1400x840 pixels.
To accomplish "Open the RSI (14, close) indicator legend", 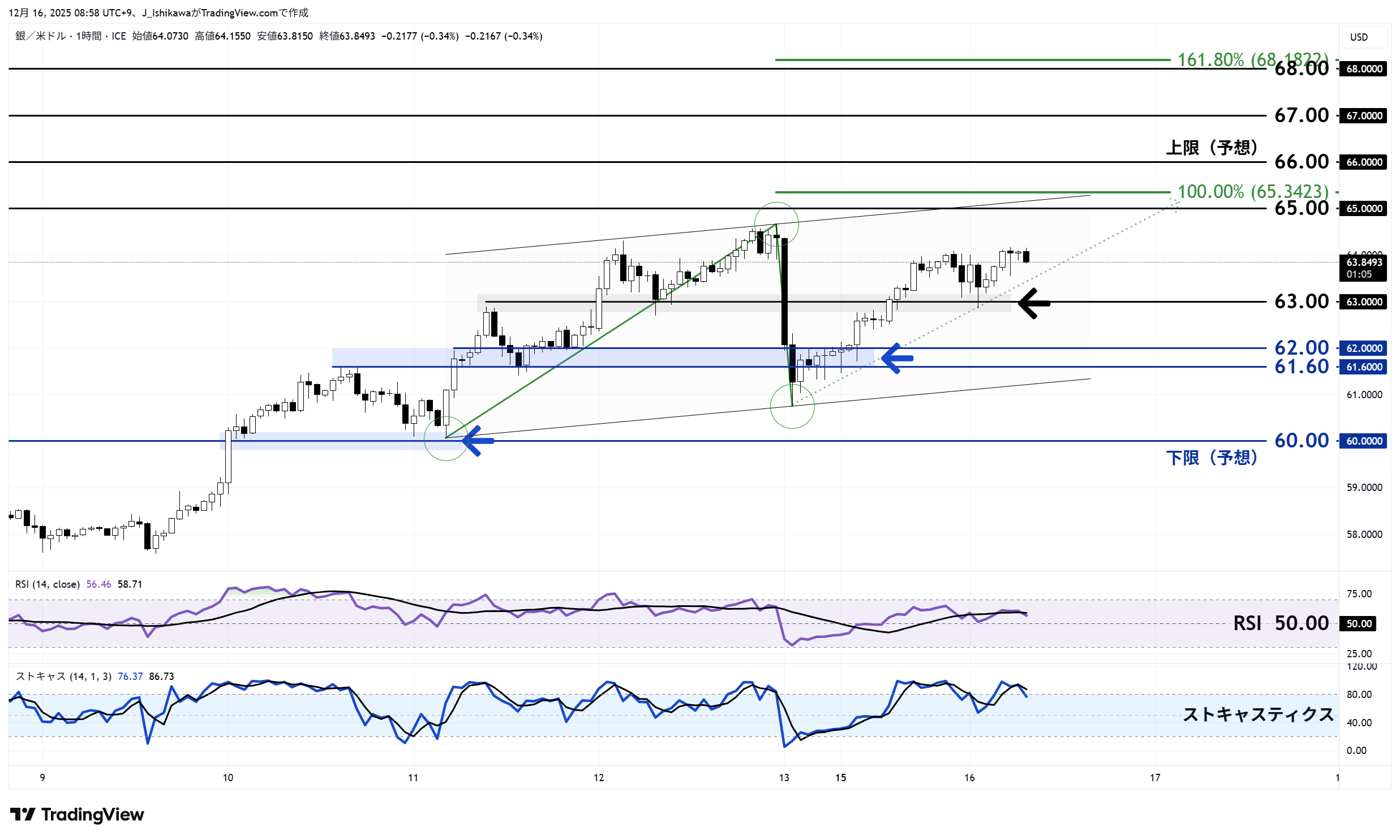I will click(x=48, y=584).
